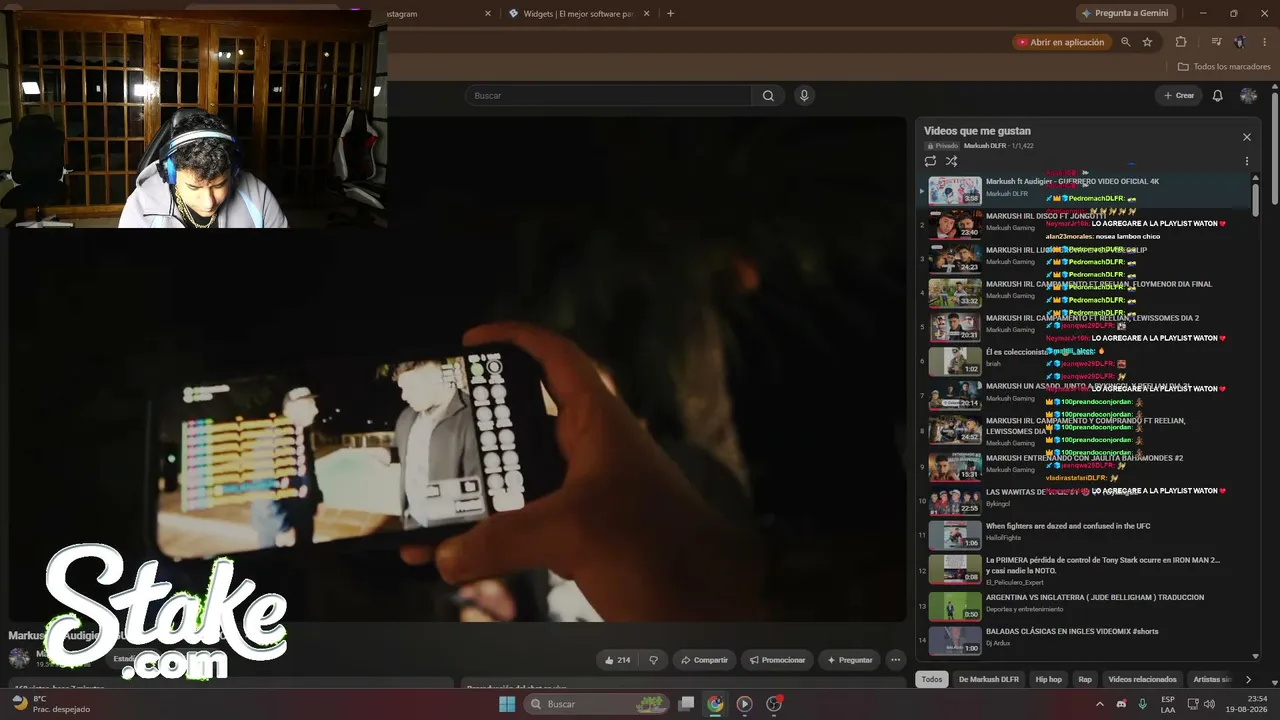Show more filter chips with right arrow

[1248, 680]
